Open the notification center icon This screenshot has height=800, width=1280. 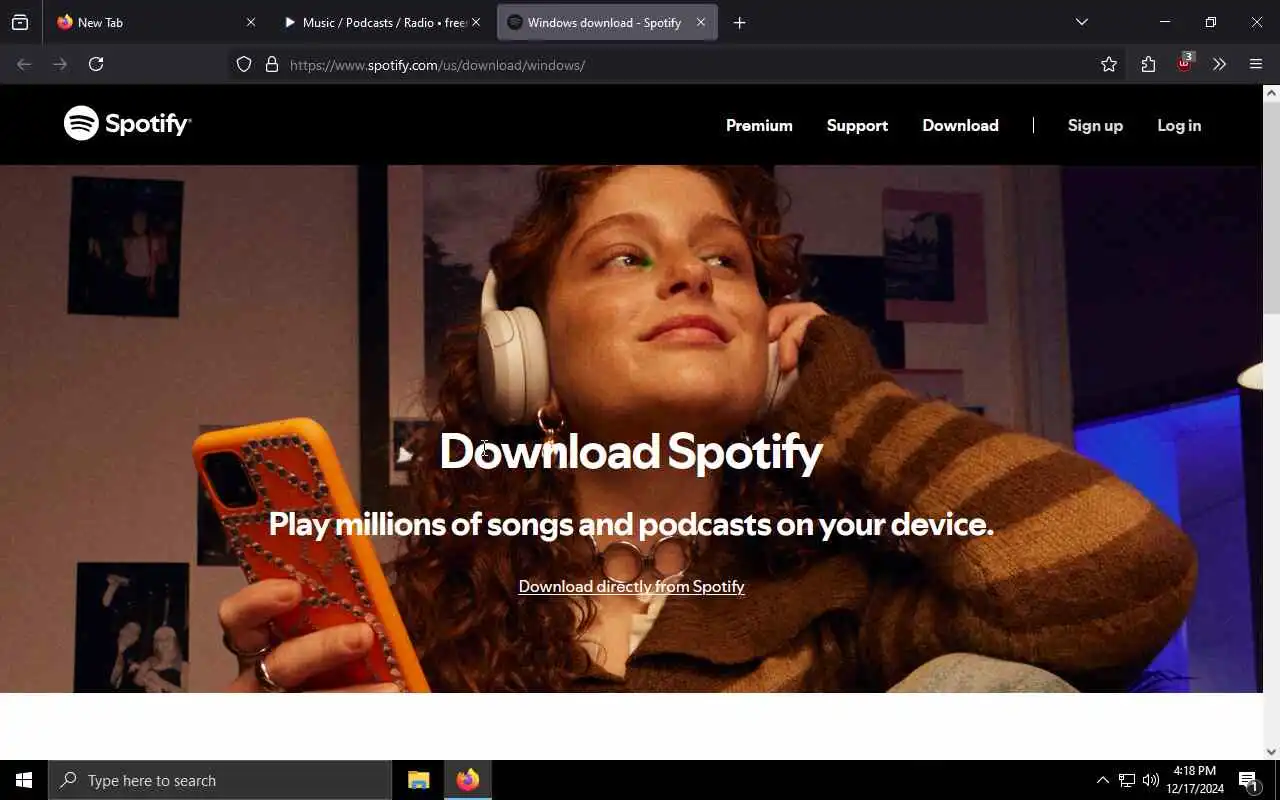click(x=1248, y=780)
